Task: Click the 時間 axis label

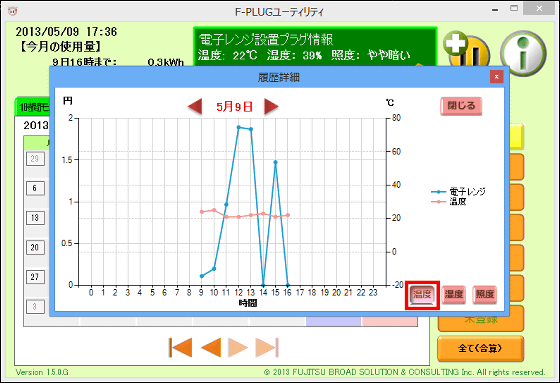Action: [x=248, y=304]
